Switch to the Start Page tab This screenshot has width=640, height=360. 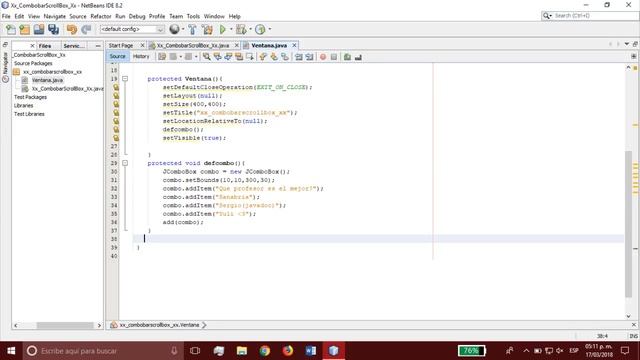pyautogui.click(x=121, y=45)
